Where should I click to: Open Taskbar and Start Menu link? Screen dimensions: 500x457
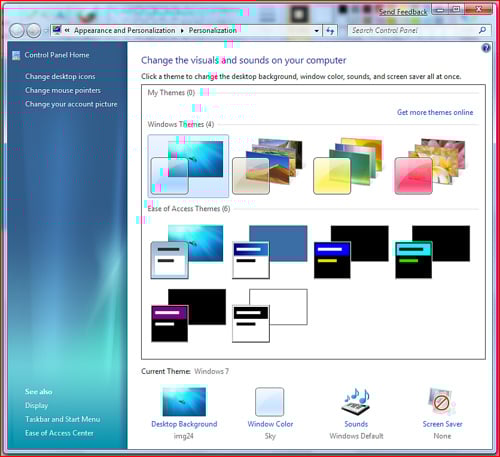tap(62, 419)
